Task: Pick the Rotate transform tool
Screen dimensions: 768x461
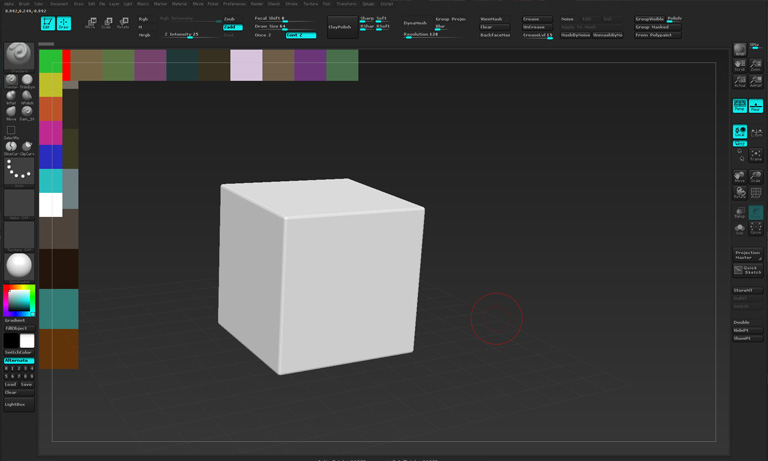Action: pos(123,23)
